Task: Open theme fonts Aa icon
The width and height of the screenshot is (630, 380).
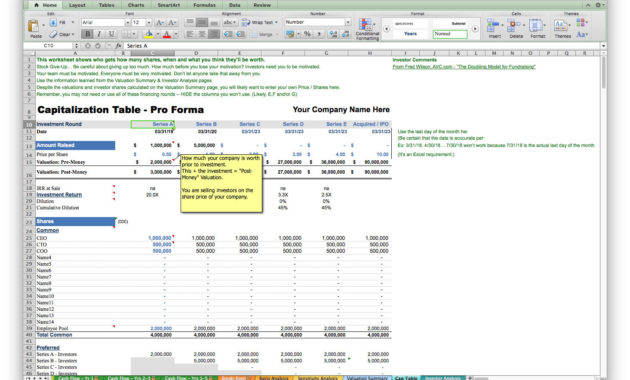Action: click(x=581, y=35)
